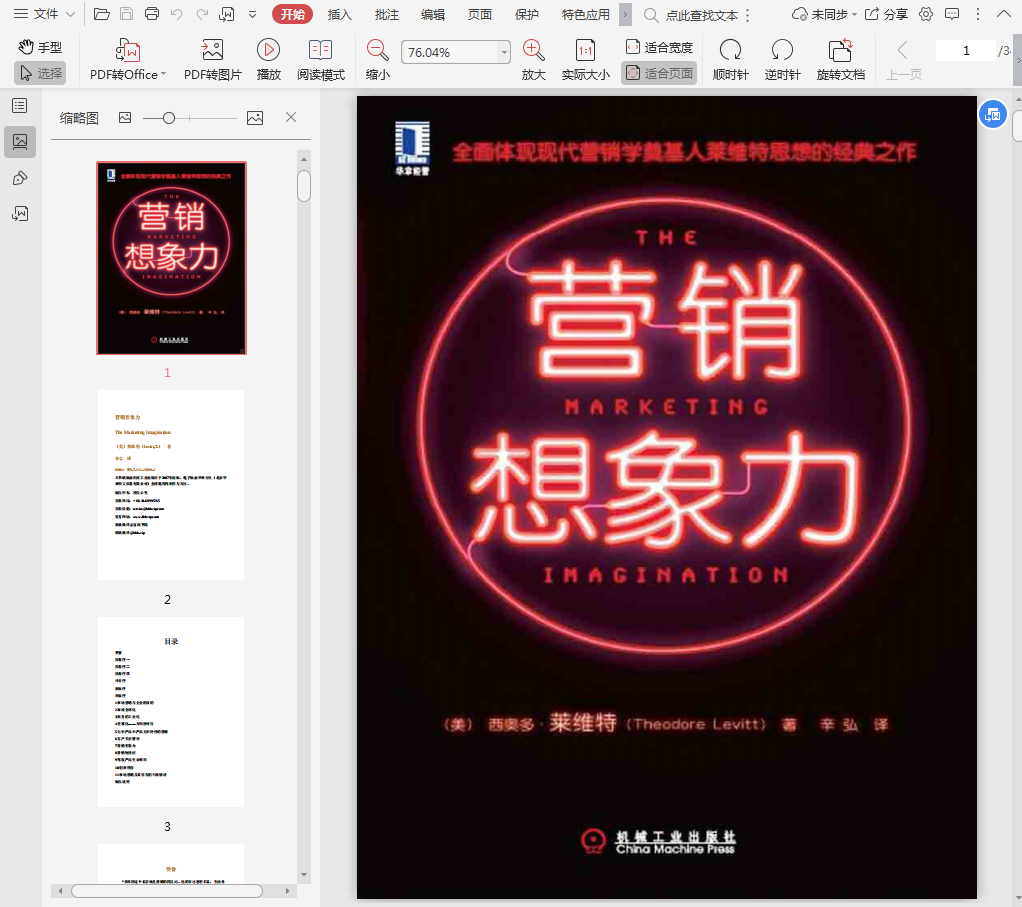The width and height of the screenshot is (1022, 907).
Task: Switch to the 批注 tab
Action: [386, 14]
